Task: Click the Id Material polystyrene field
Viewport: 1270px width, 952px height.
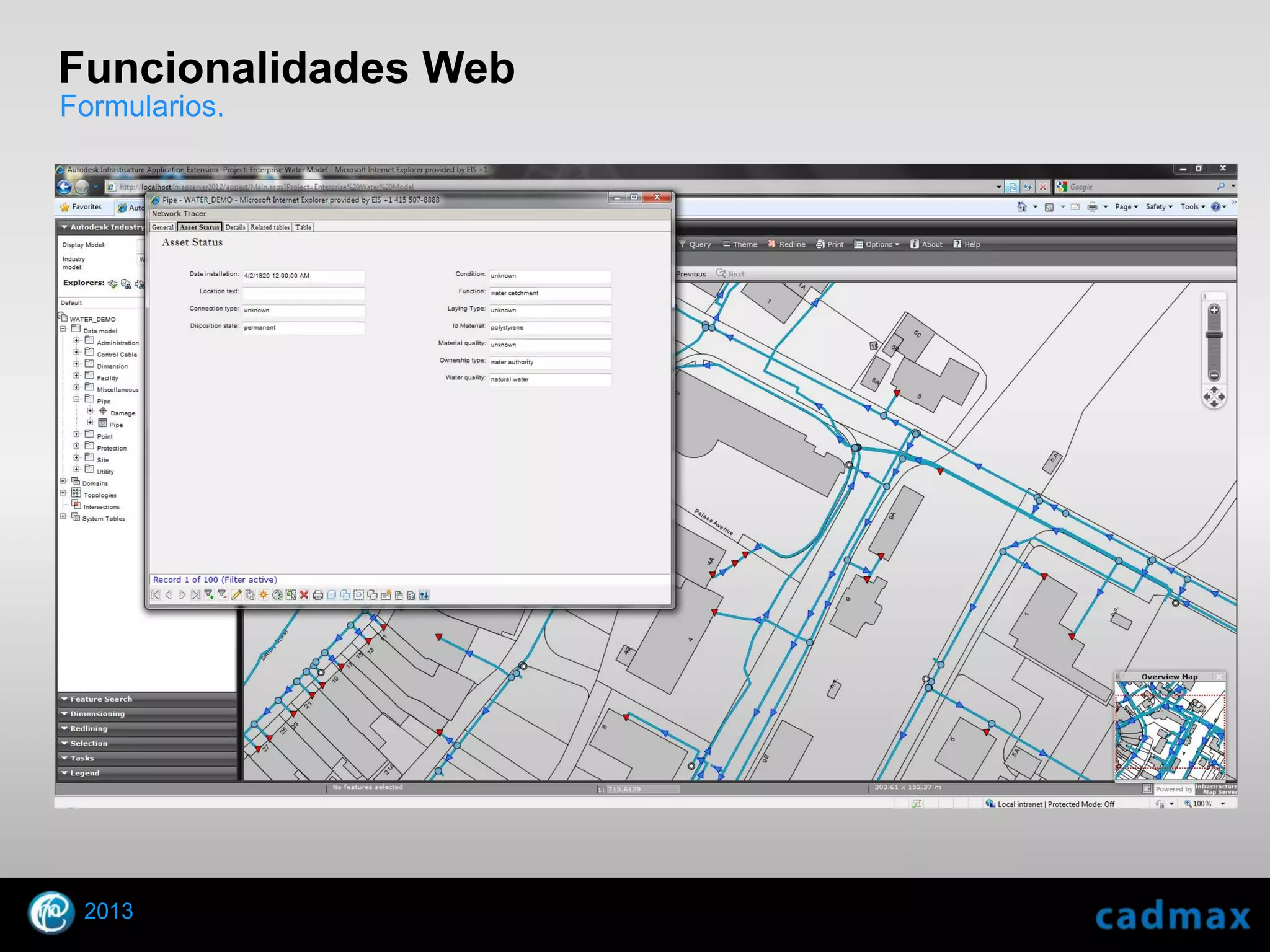Action: (550, 328)
